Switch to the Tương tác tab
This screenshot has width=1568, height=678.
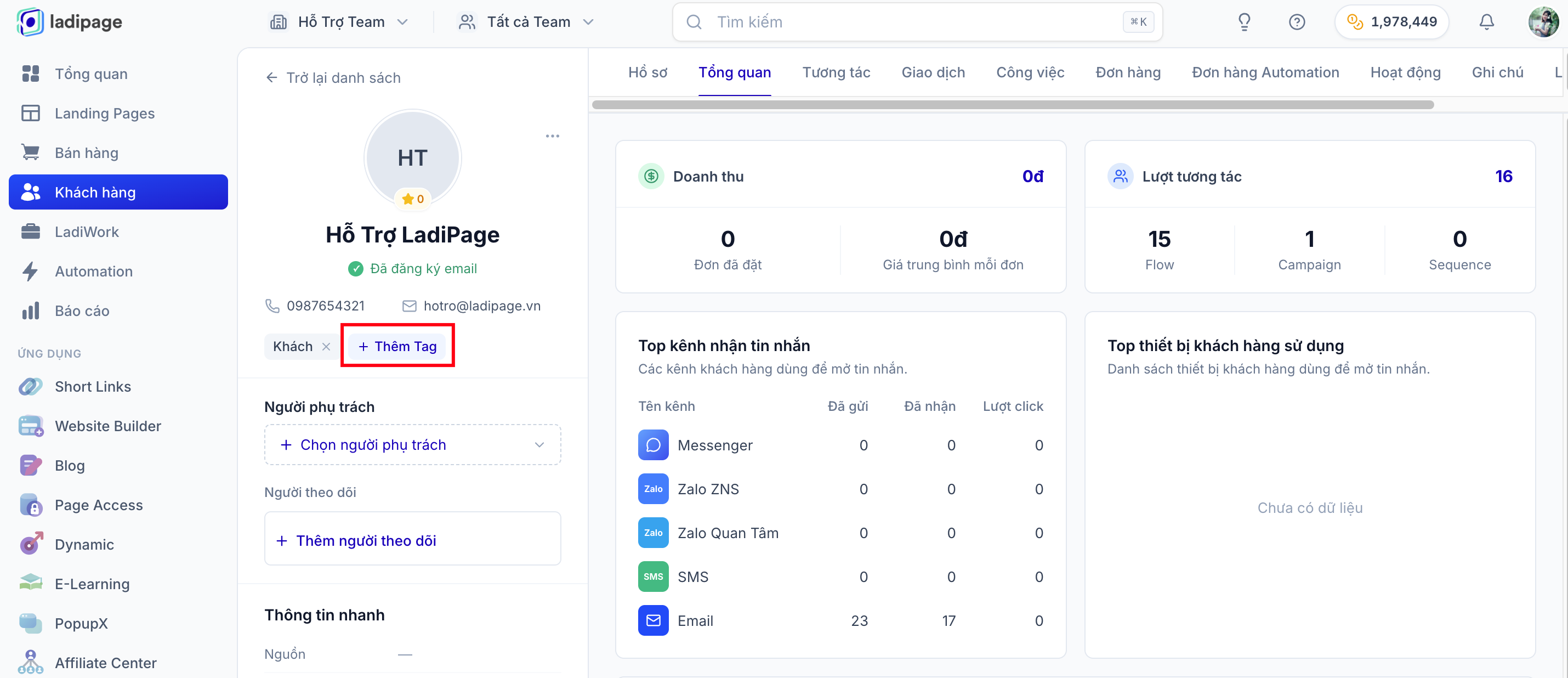point(836,72)
